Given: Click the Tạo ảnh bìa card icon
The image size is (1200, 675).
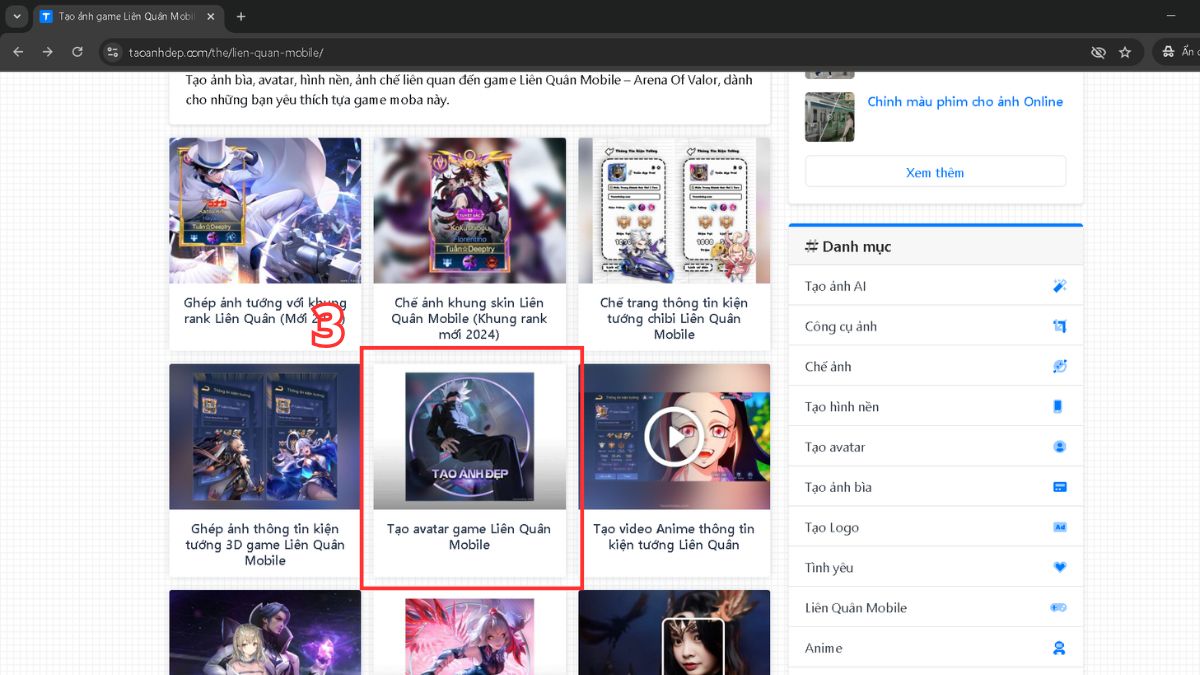Looking at the screenshot, I should coord(1060,487).
